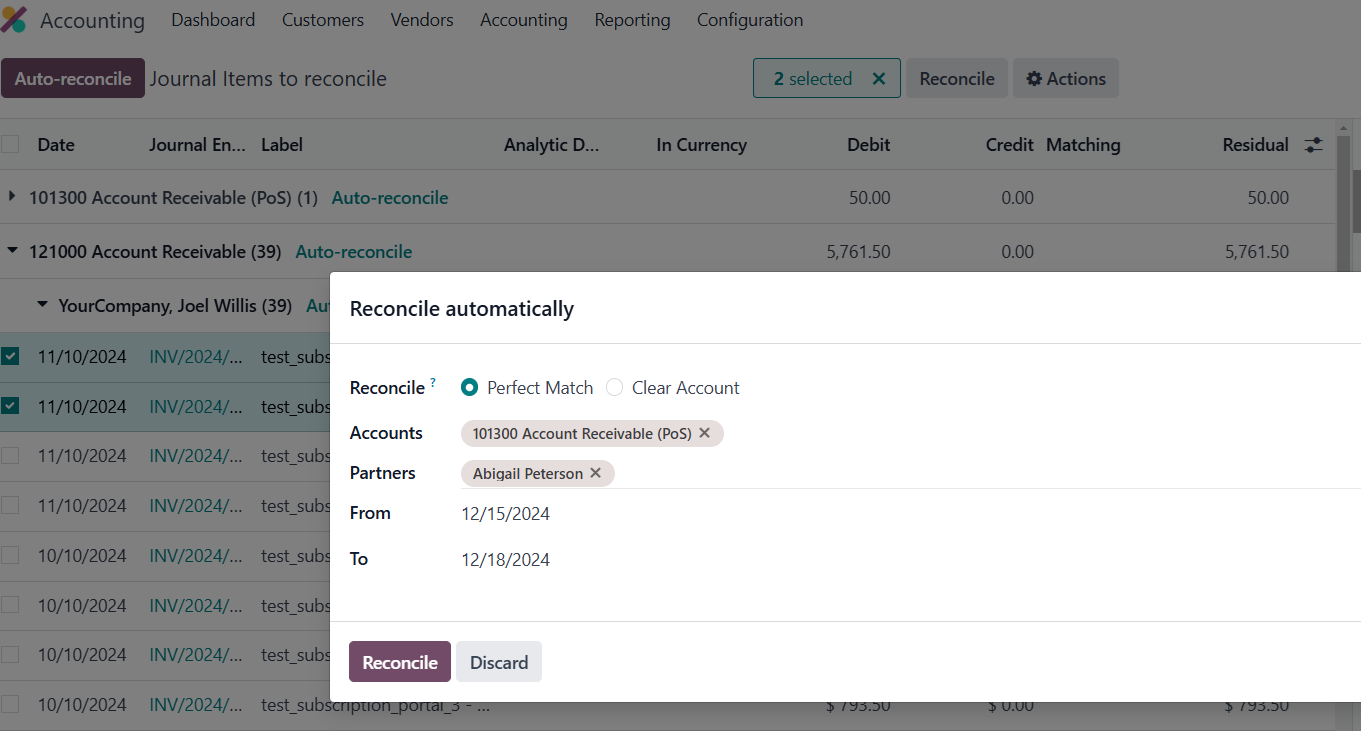Image resolution: width=1366 pixels, height=731 pixels.
Task: Open the column options adjust icon
Action: pyautogui.click(x=1314, y=145)
